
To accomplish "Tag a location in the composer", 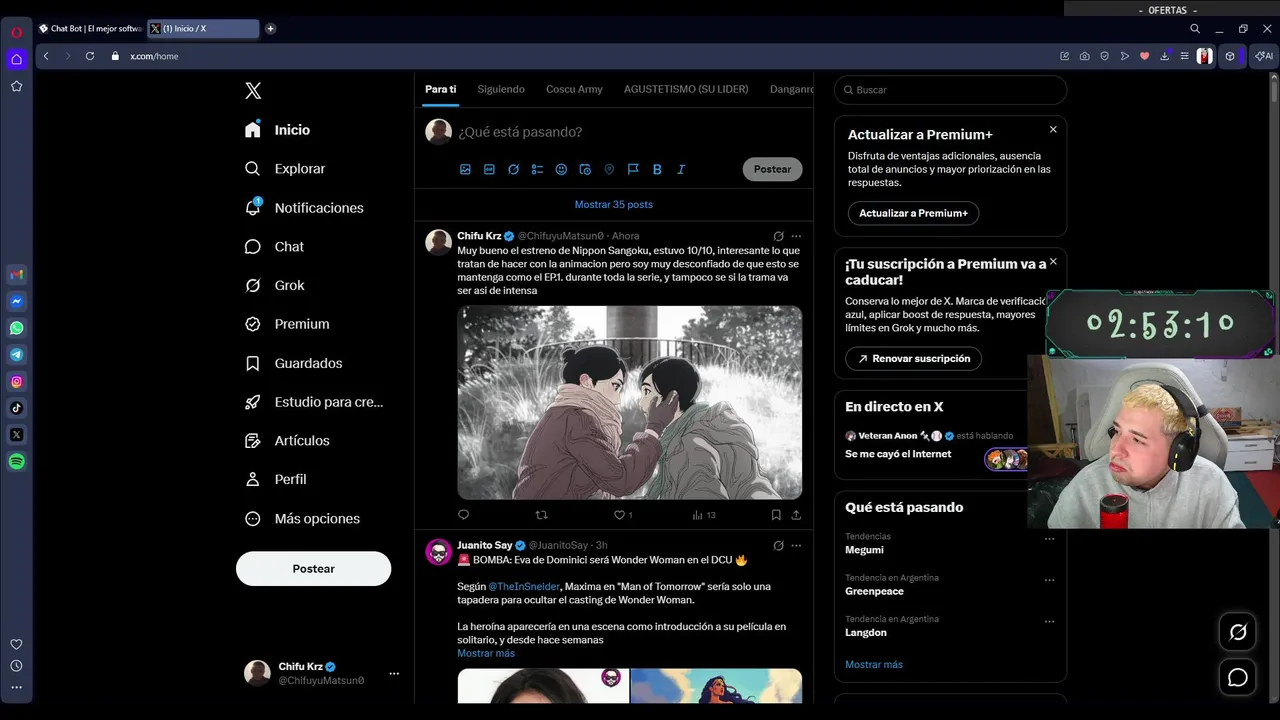I will tap(609, 169).
